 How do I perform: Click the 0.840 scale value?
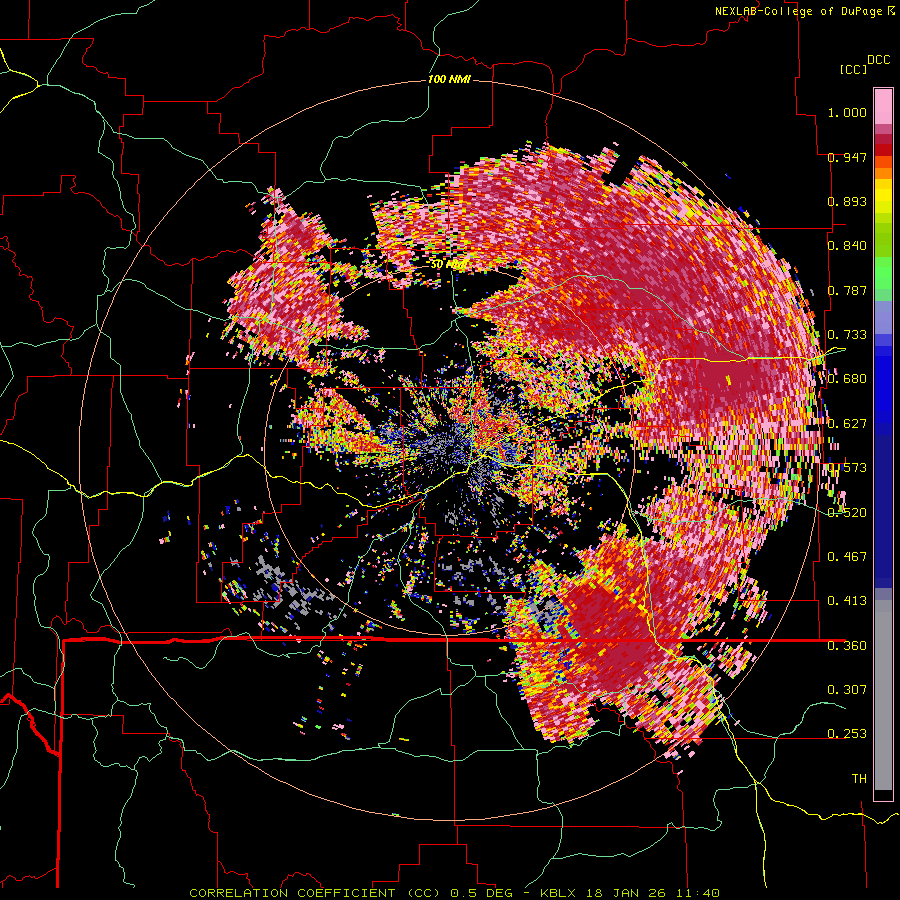(x=847, y=246)
